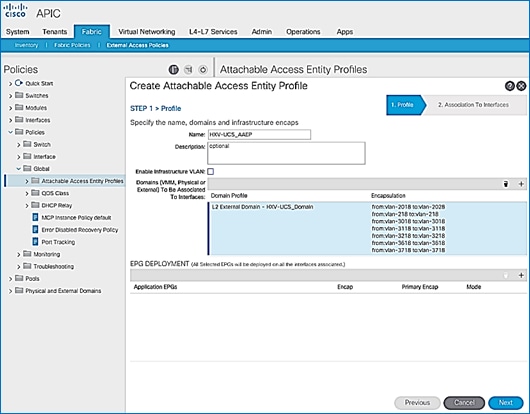Click the Application EPGs column header
Screen dimensions: 530x414
click(x=155, y=287)
